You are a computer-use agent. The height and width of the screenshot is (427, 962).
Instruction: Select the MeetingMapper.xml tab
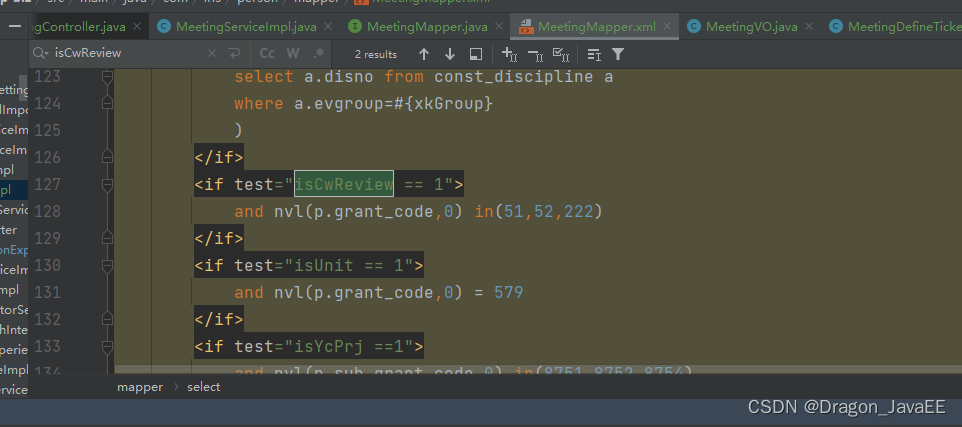coord(596,26)
